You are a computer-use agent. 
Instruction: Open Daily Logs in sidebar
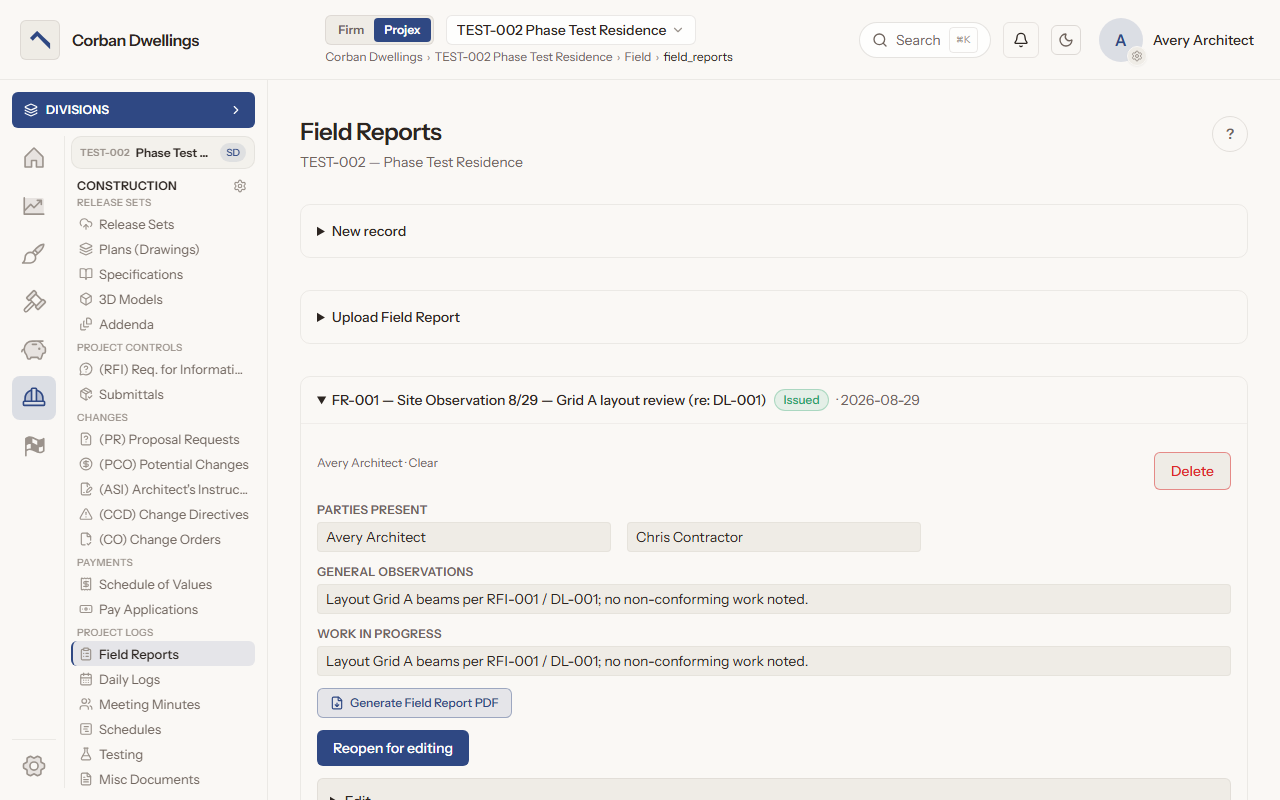[x=162, y=679]
